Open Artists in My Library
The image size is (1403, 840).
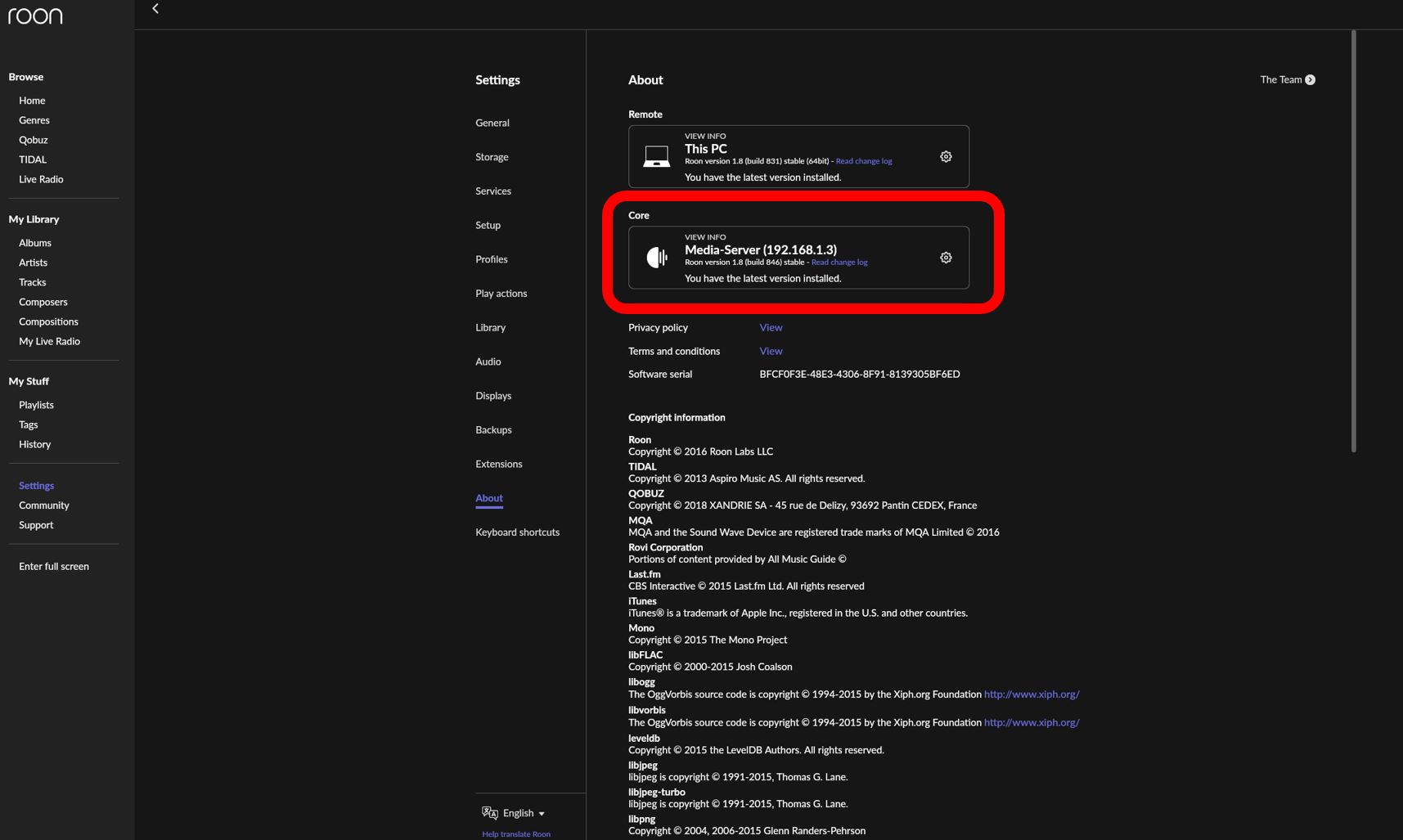point(33,263)
